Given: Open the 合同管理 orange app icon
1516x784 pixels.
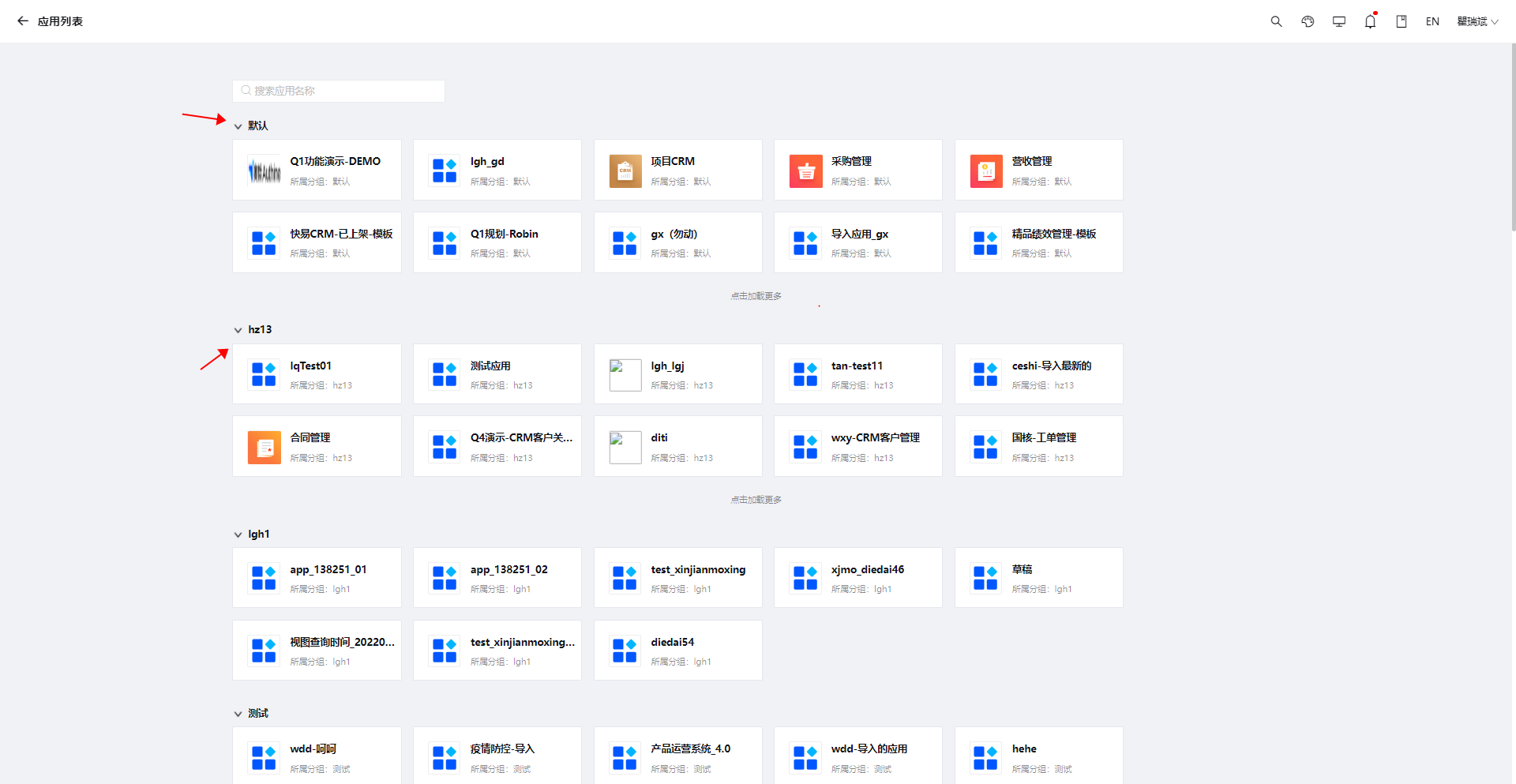Looking at the screenshot, I should (x=265, y=448).
